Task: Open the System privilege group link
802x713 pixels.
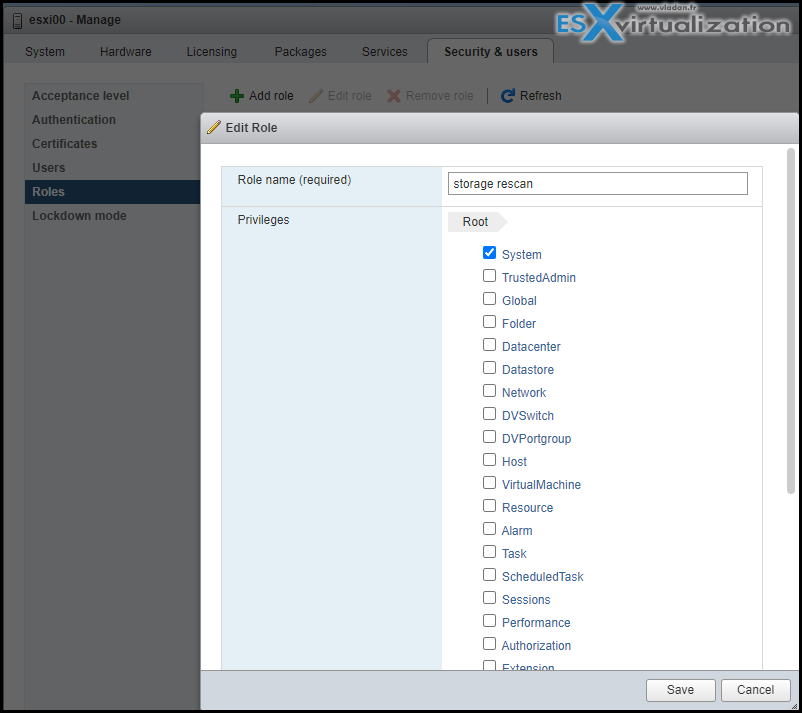Action: (x=522, y=255)
